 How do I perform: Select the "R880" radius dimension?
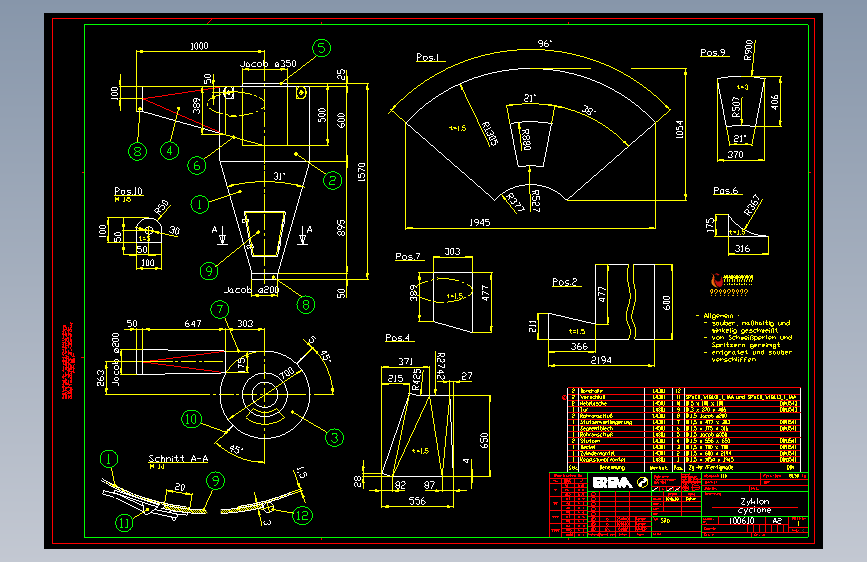point(526,139)
